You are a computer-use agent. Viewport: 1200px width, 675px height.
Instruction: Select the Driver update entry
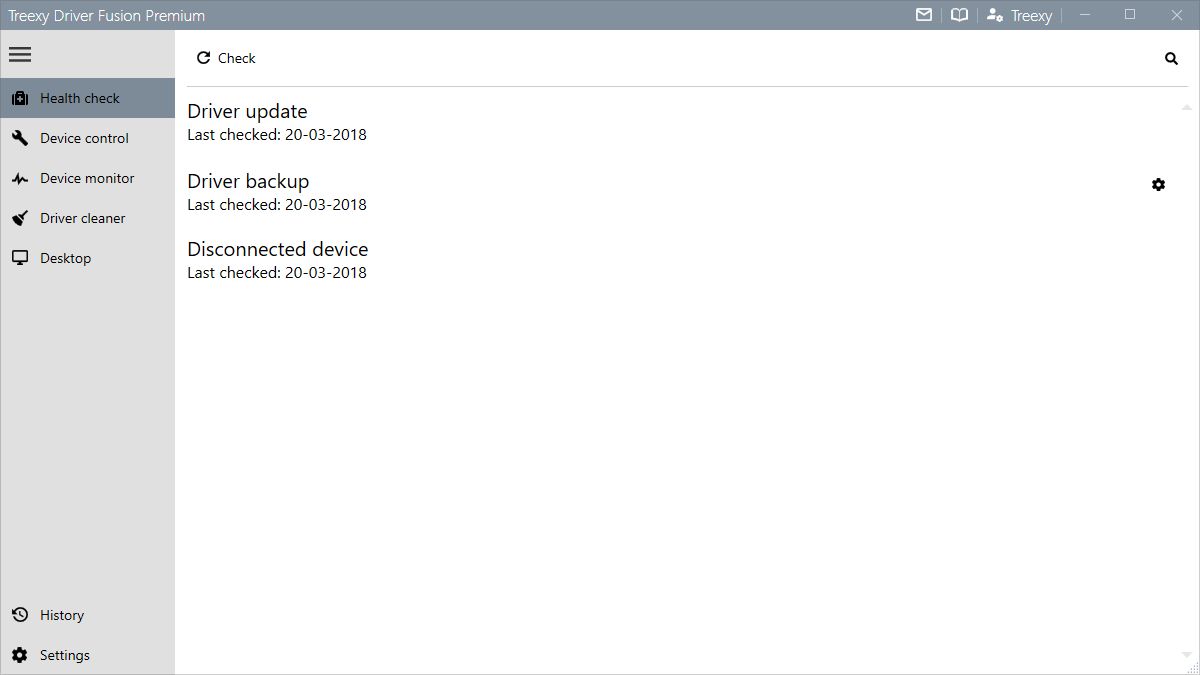[247, 111]
